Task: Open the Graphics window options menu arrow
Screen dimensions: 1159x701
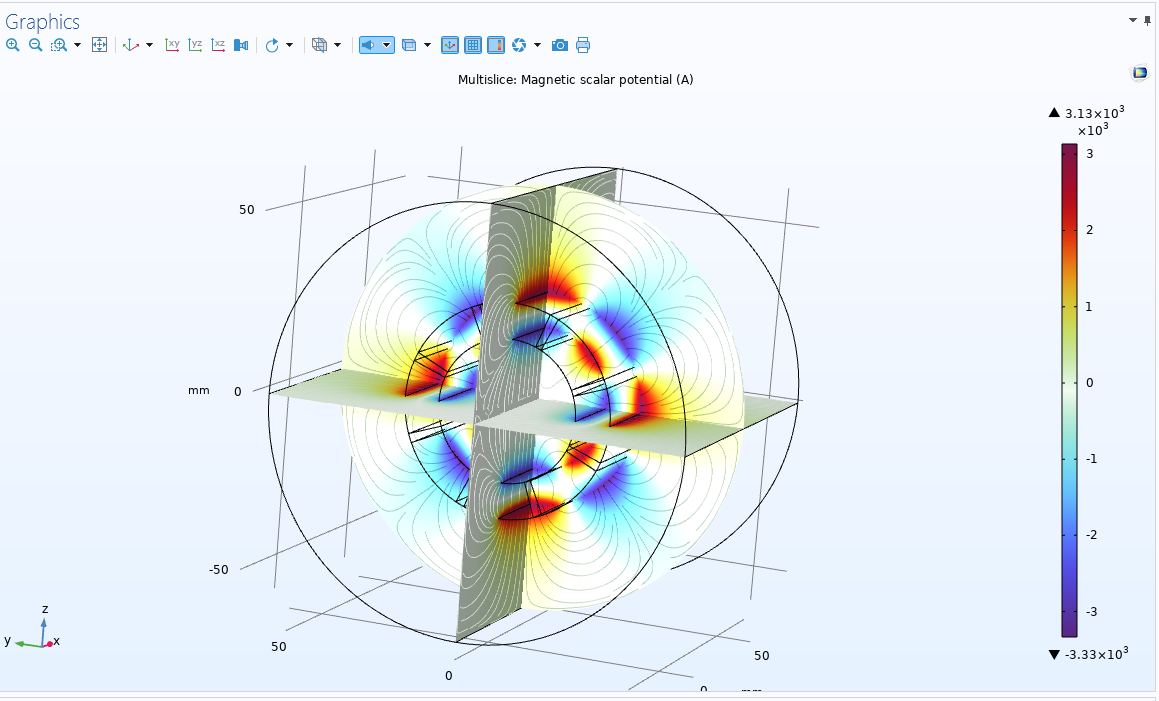Action: point(1133,19)
